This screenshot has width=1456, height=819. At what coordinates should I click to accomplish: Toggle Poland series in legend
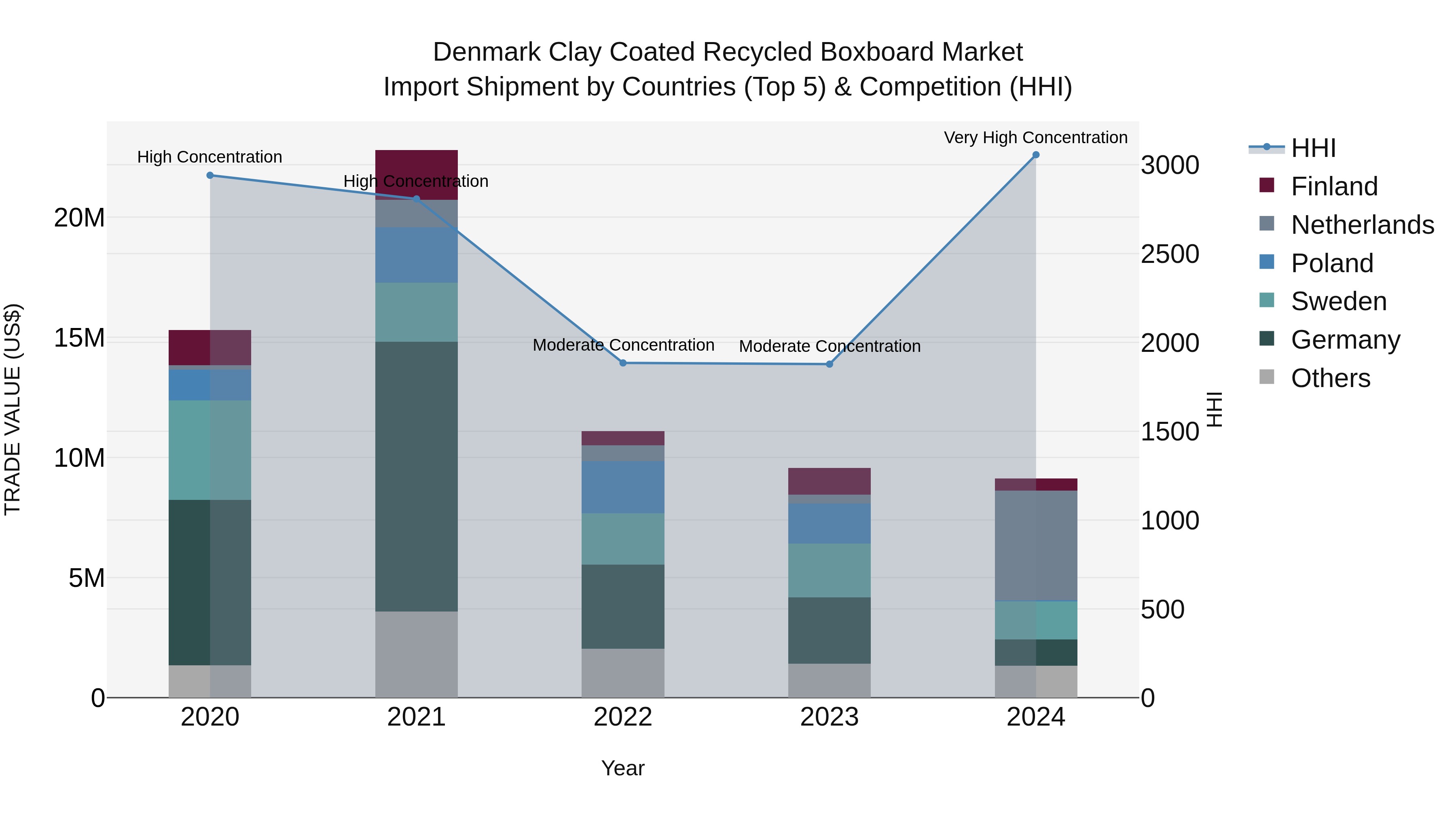click(1316, 263)
